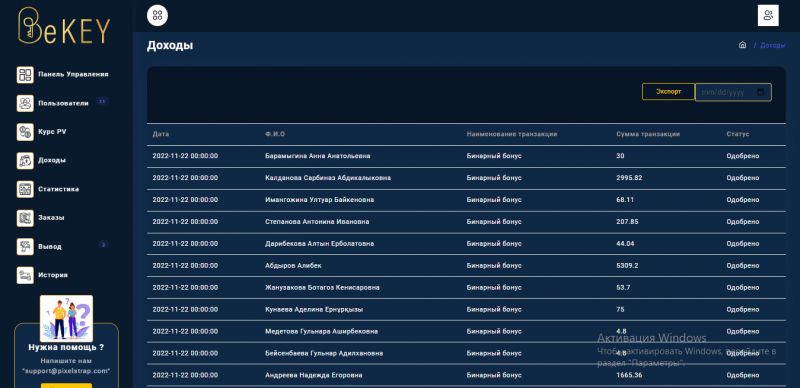Click the Статистика sidebar icon
Viewport: 800px width, 388px height.
pos(25,189)
